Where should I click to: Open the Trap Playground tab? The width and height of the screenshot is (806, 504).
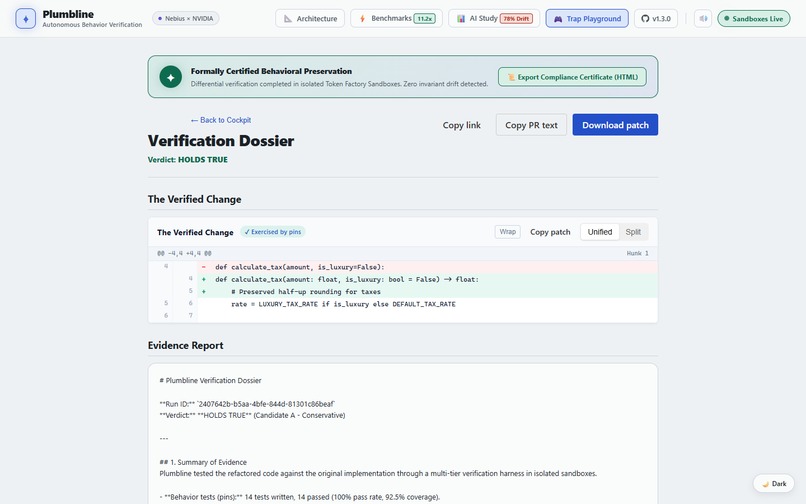587,19
